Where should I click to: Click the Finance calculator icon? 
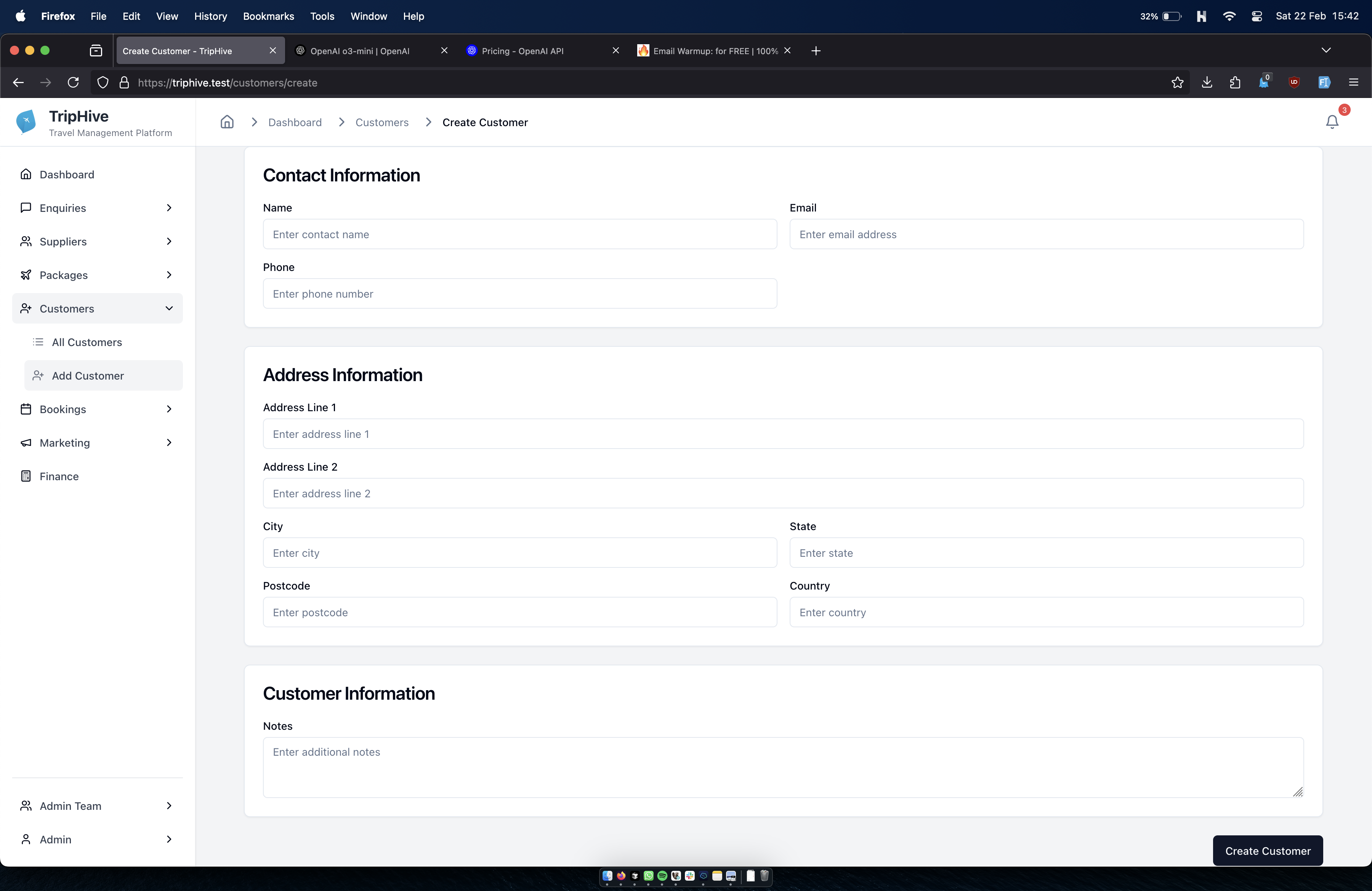point(26,476)
